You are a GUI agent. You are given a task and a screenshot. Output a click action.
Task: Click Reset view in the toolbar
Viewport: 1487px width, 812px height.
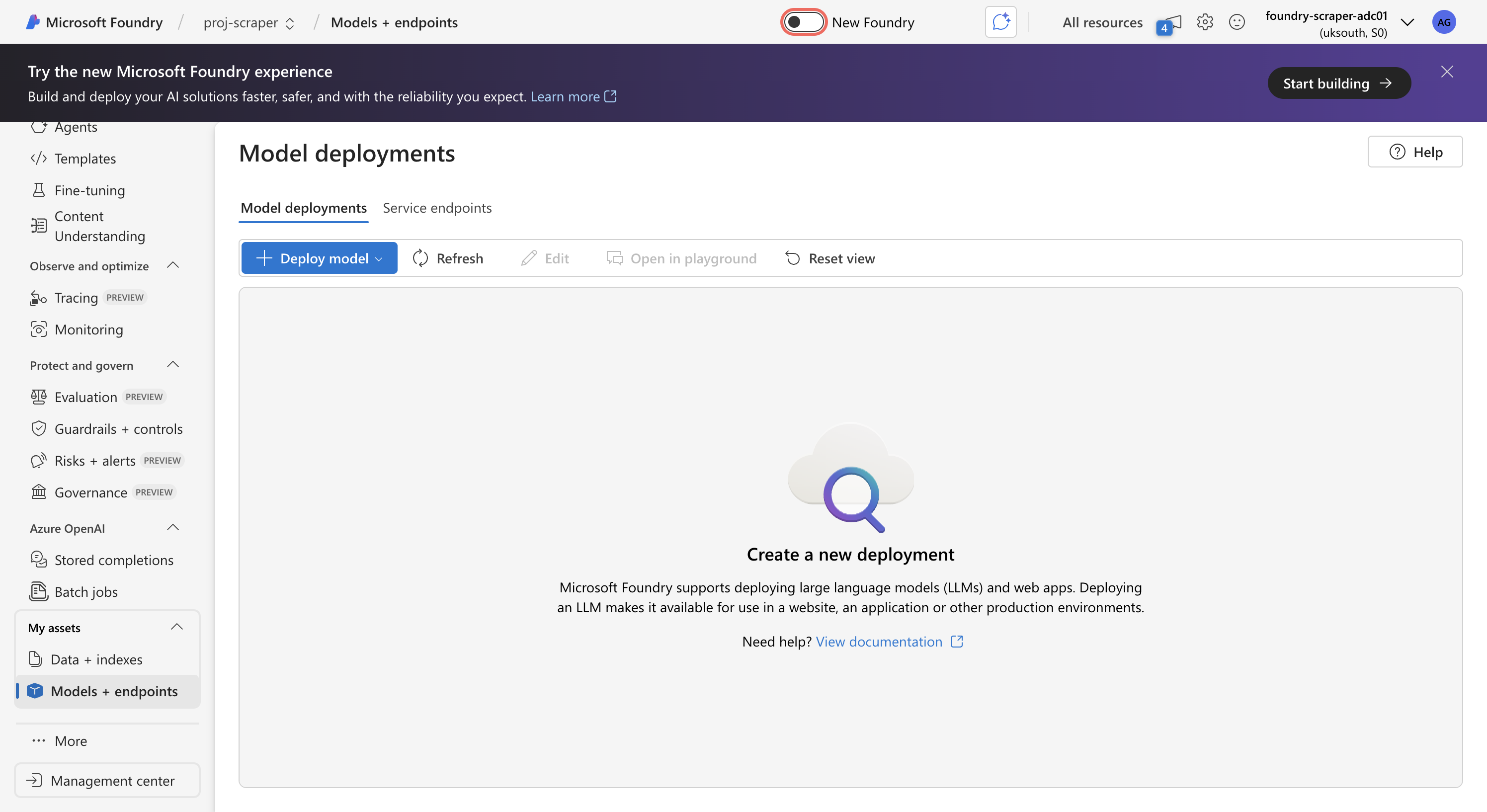pos(830,258)
